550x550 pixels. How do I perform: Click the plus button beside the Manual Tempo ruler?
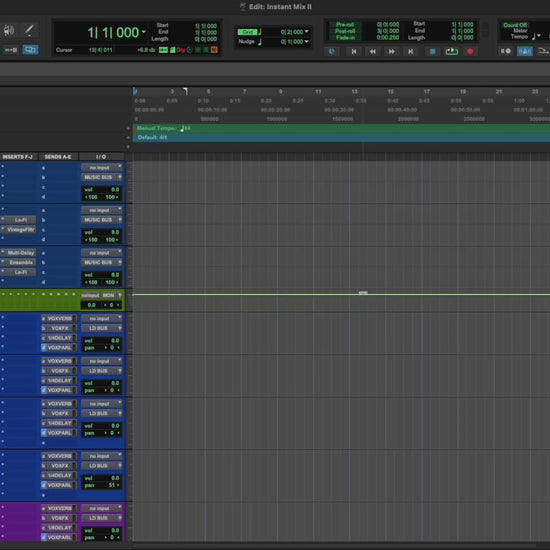pos(128,128)
